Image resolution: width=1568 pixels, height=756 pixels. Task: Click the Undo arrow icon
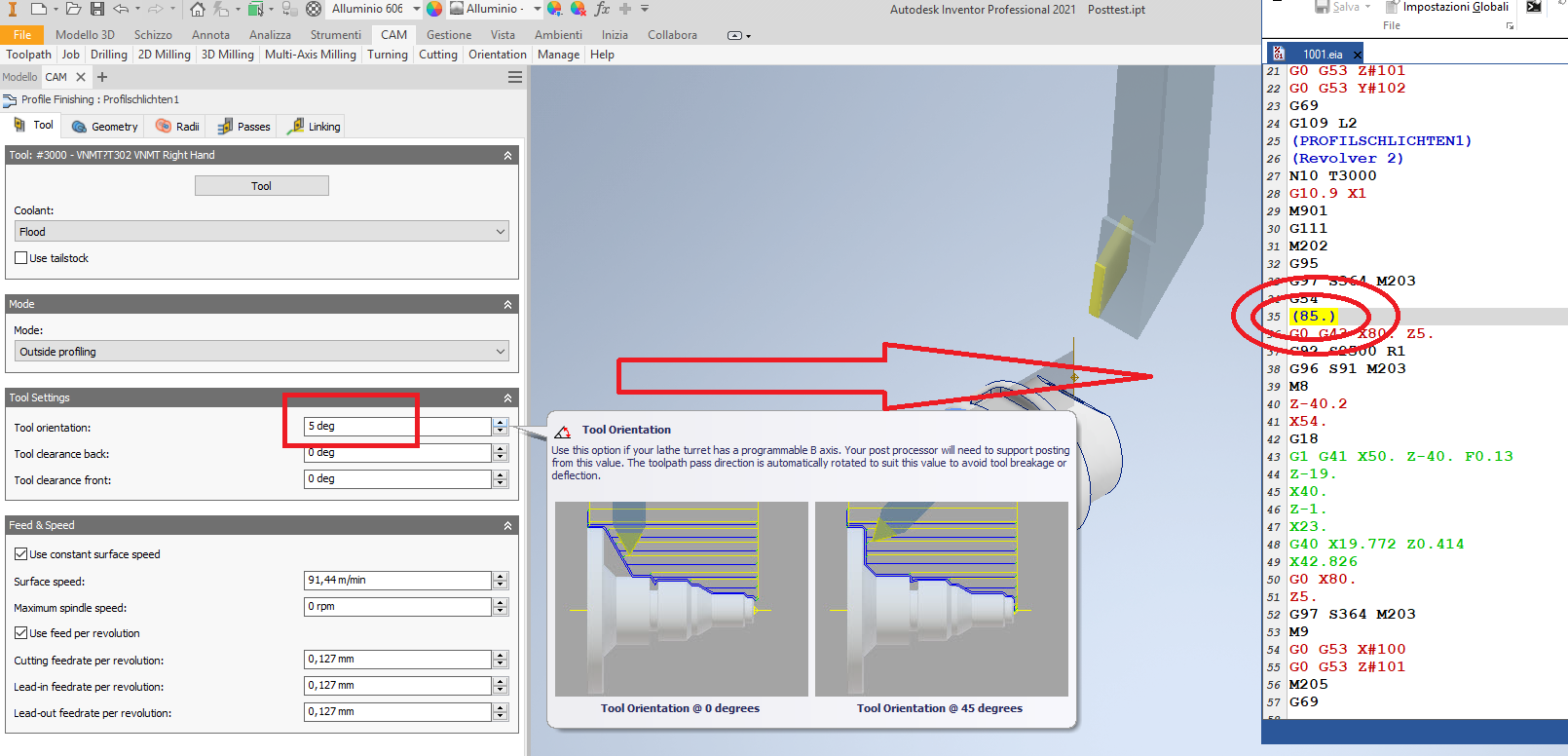(121, 9)
